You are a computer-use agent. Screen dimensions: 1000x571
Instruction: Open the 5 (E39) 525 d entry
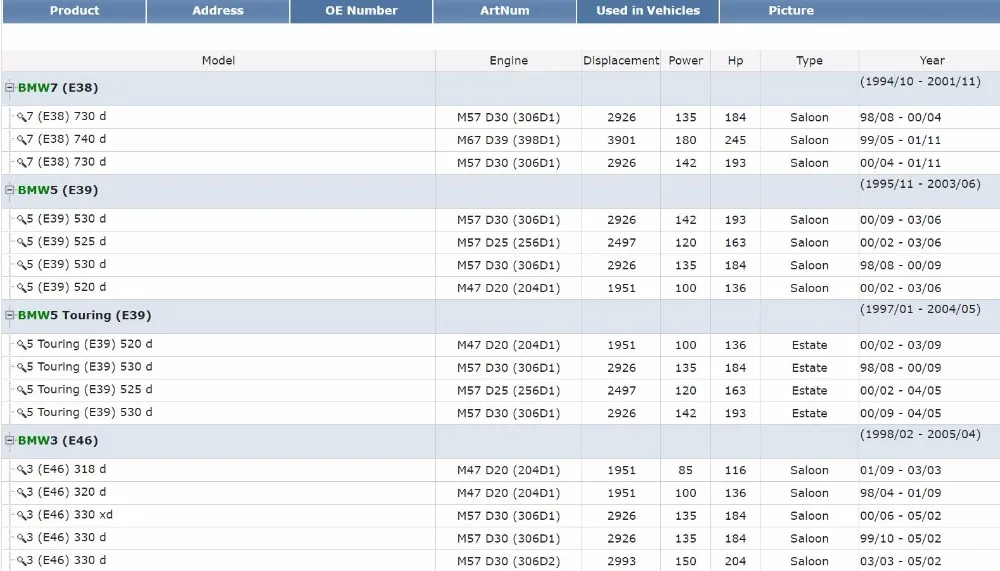tap(66, 242)
